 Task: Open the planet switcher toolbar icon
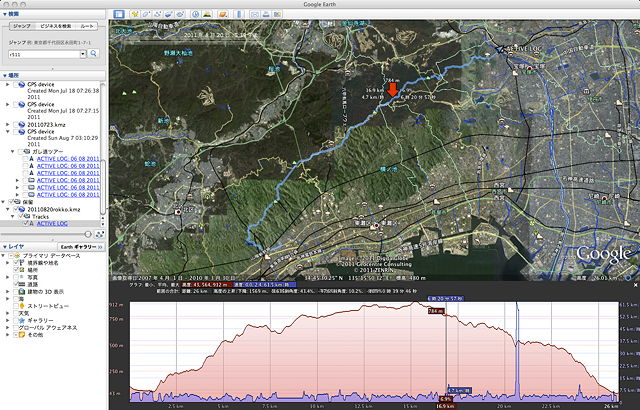coord(222,14)
